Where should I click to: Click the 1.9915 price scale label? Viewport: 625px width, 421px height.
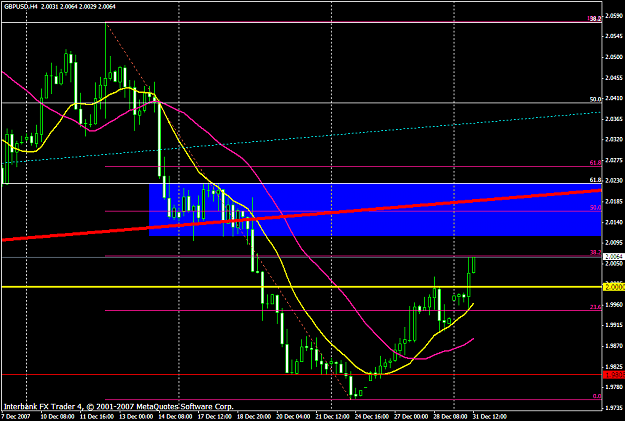(614, 325)
